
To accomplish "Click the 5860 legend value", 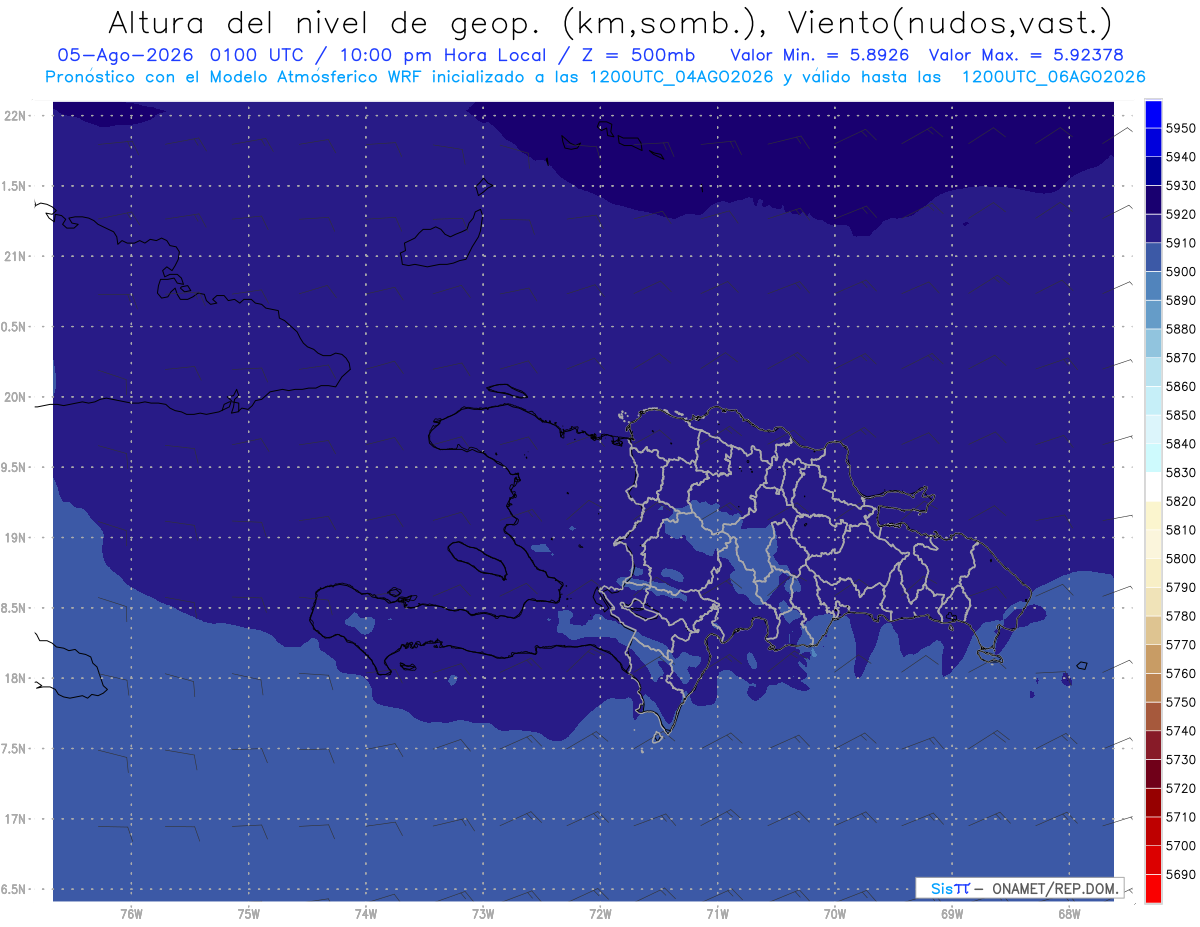I will pyautogui.click(x=1180, y=386).
